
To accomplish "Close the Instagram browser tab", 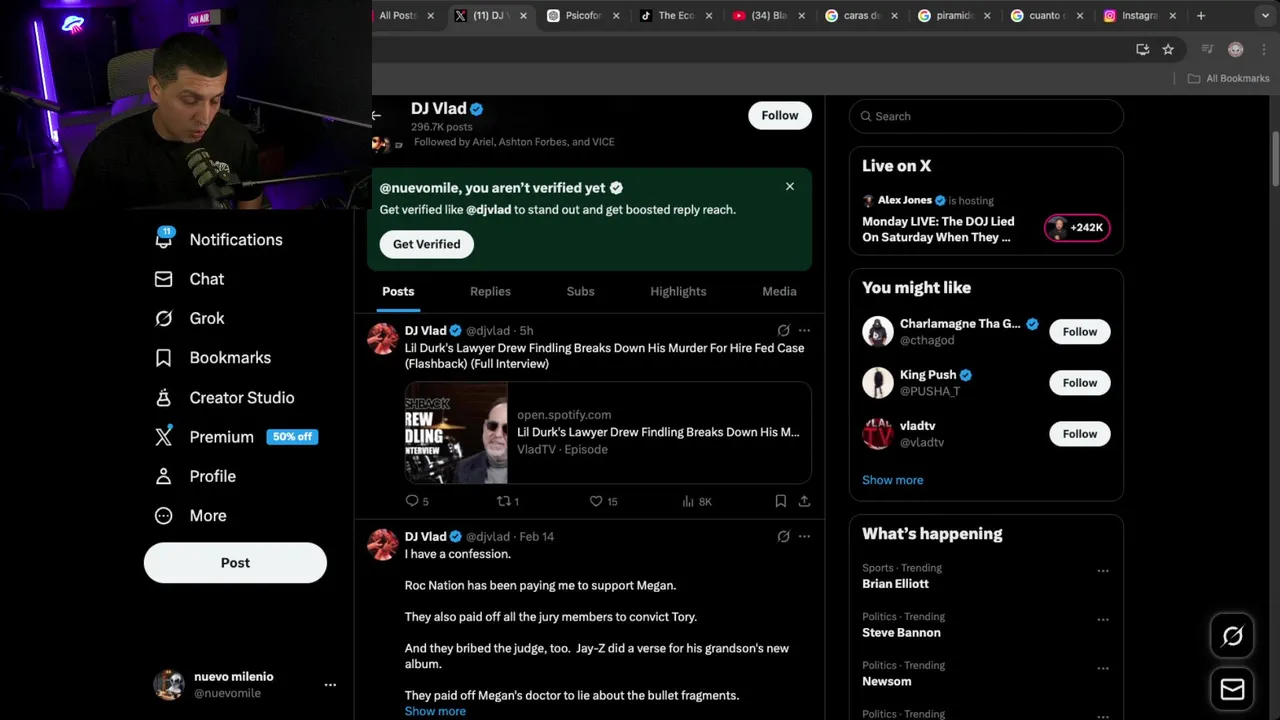I will coord(1173,15).
